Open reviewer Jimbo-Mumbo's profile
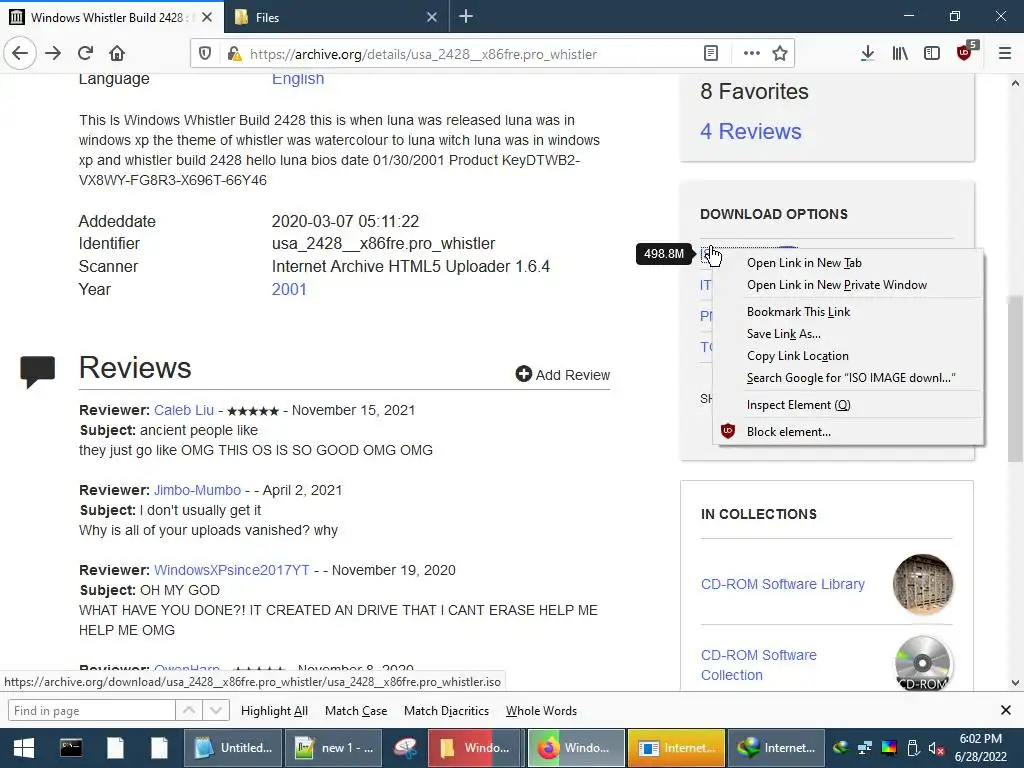 pyautogui.click(x=197, y=490)
